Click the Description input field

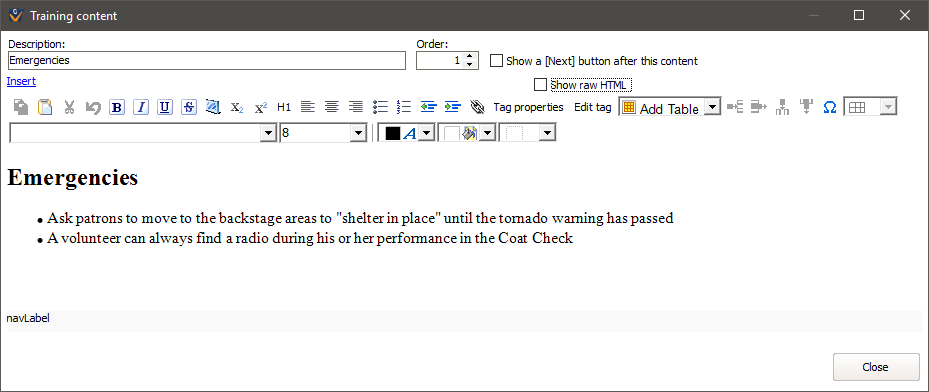[x=207, y=60]
